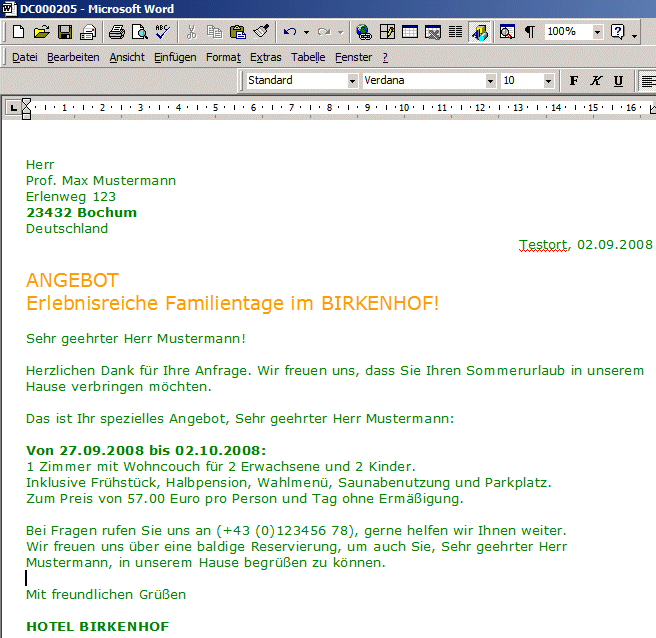Open the Format menu
The image size is (656, 638).
coord(223,57)
